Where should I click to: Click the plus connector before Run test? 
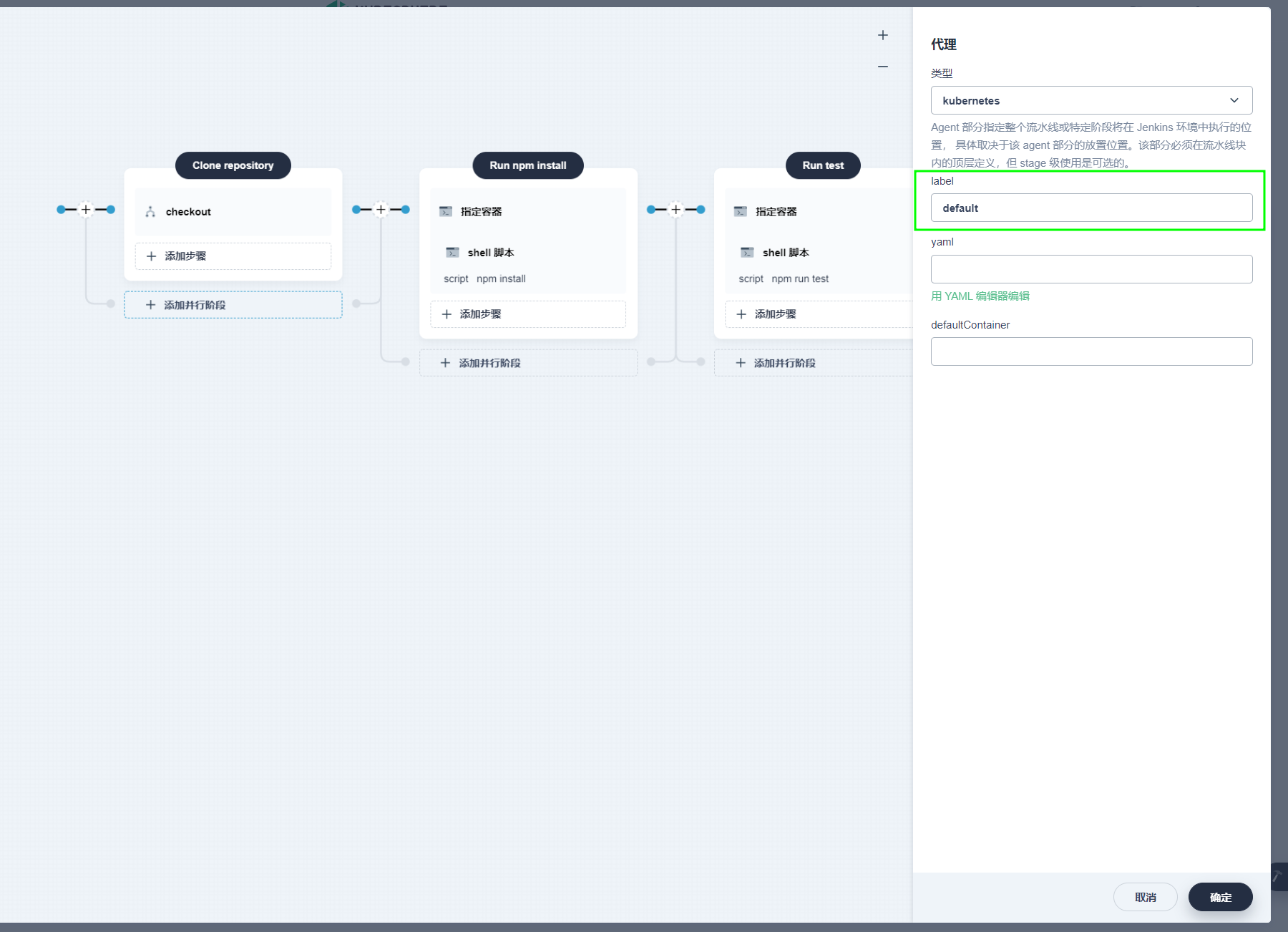(x=675, y=209)
